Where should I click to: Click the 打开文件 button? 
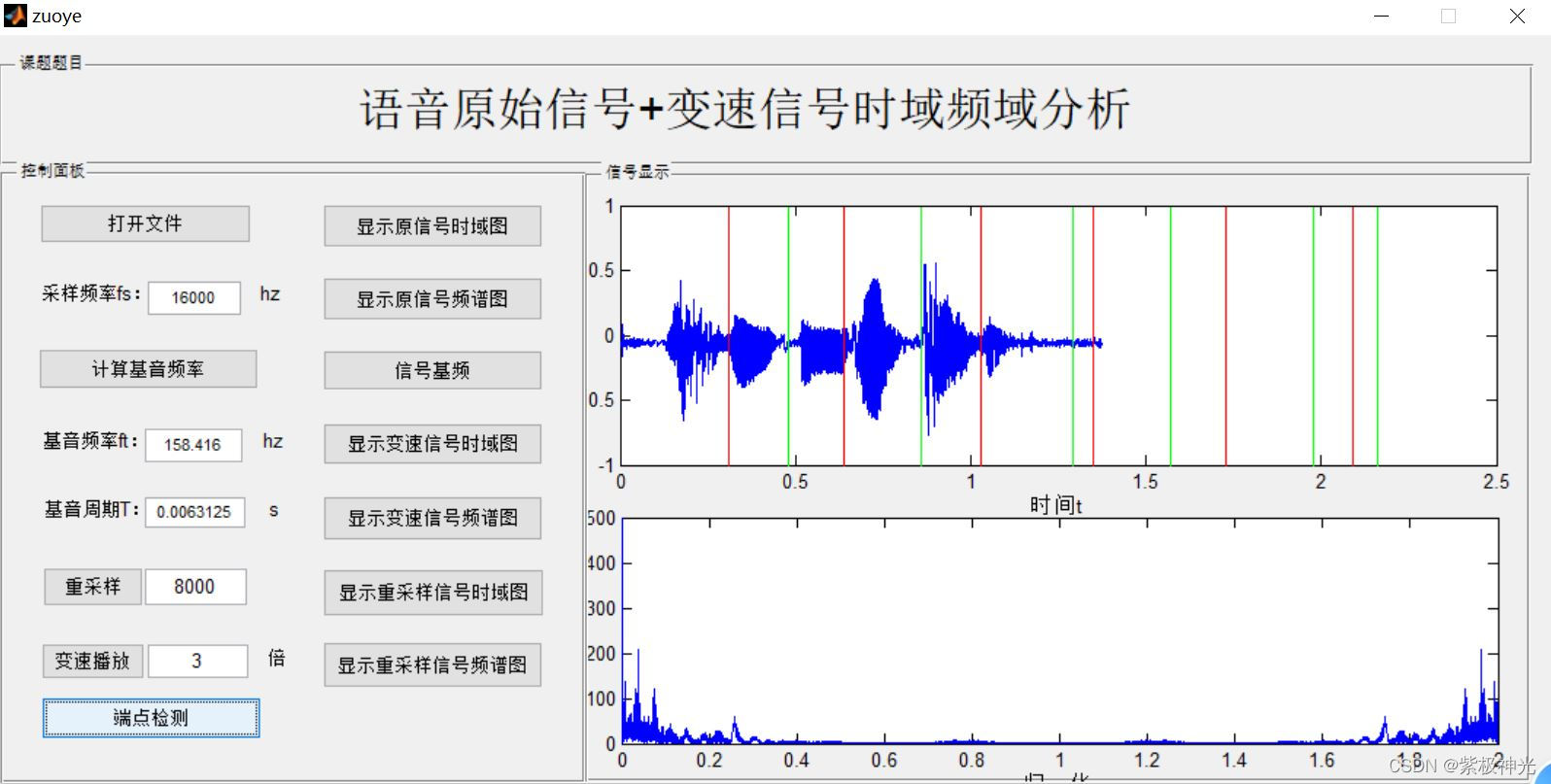coord(145,223)
